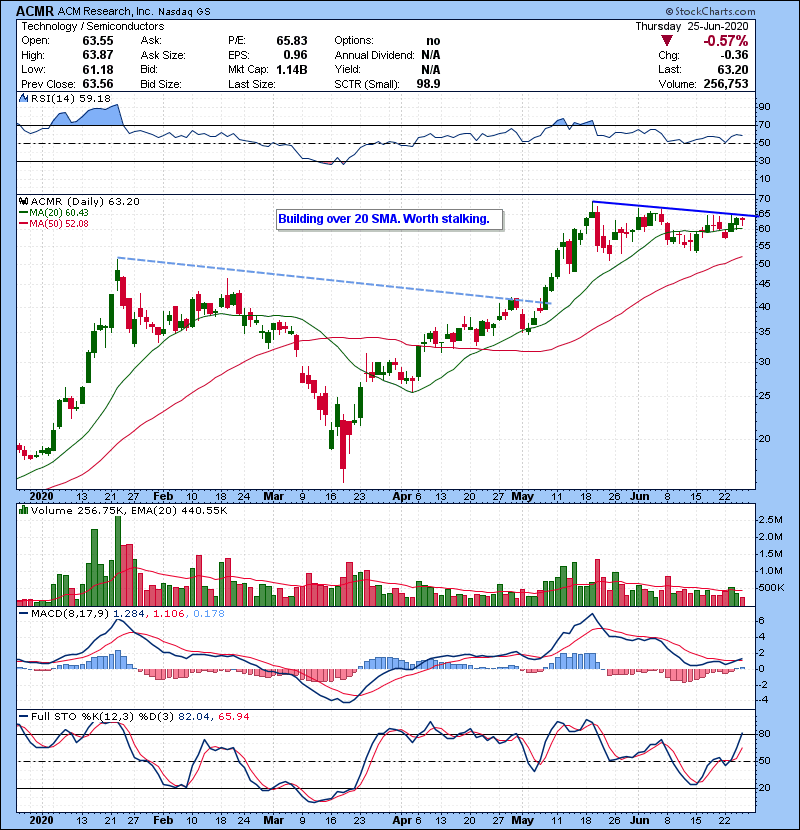Select the bold "ACMR" ticker symbol
Image resolution: width=800 pixels, height=830 pixels.
click(x=35, y=11)
